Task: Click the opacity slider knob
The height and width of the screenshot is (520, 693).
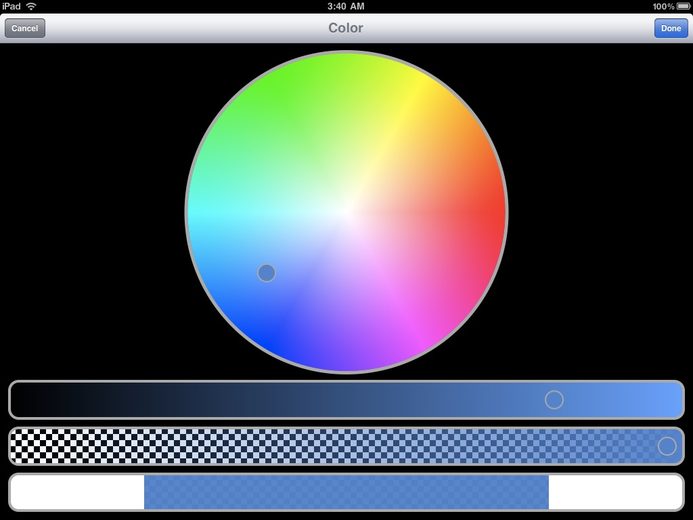Action: click(x=667, y=446)
